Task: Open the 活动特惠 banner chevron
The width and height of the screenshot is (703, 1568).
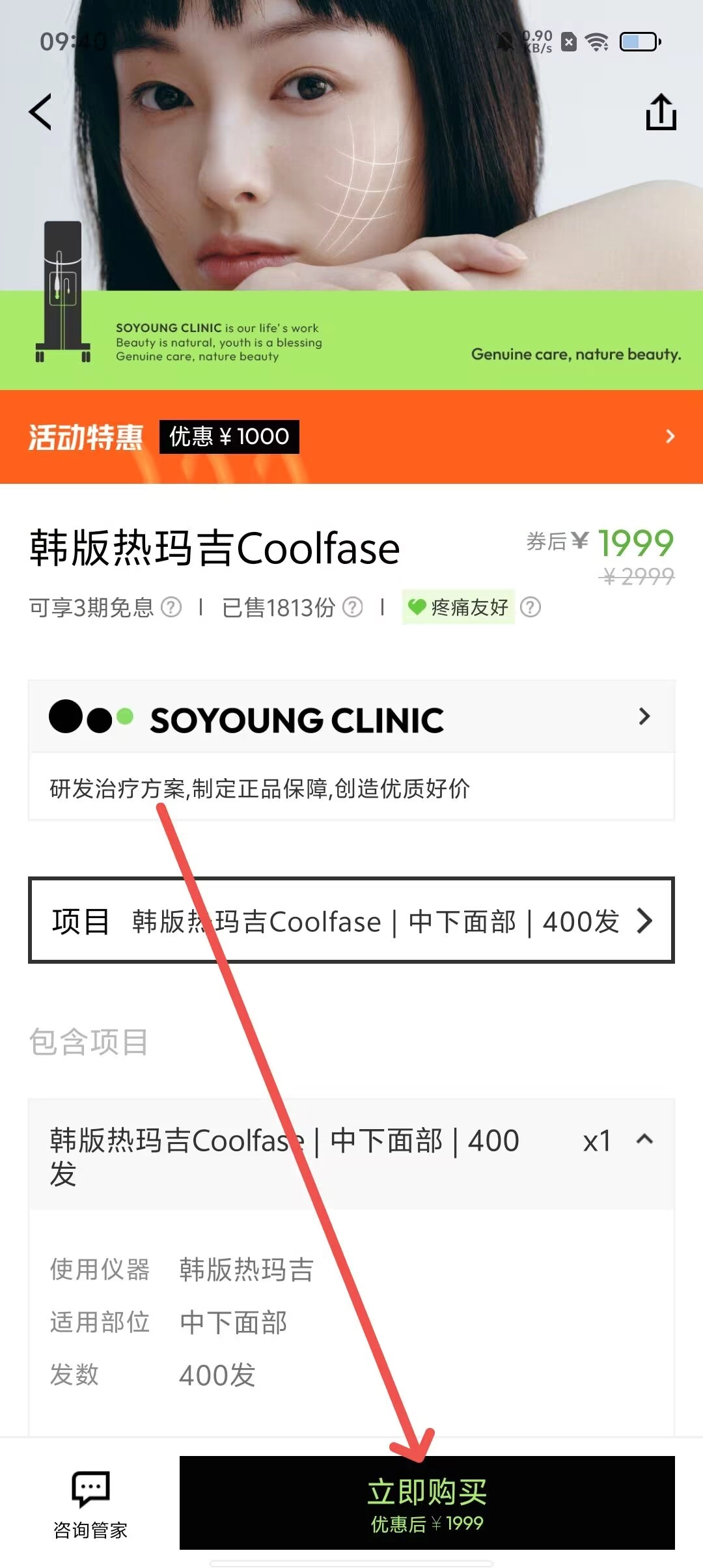Action: tap(670, 436)
